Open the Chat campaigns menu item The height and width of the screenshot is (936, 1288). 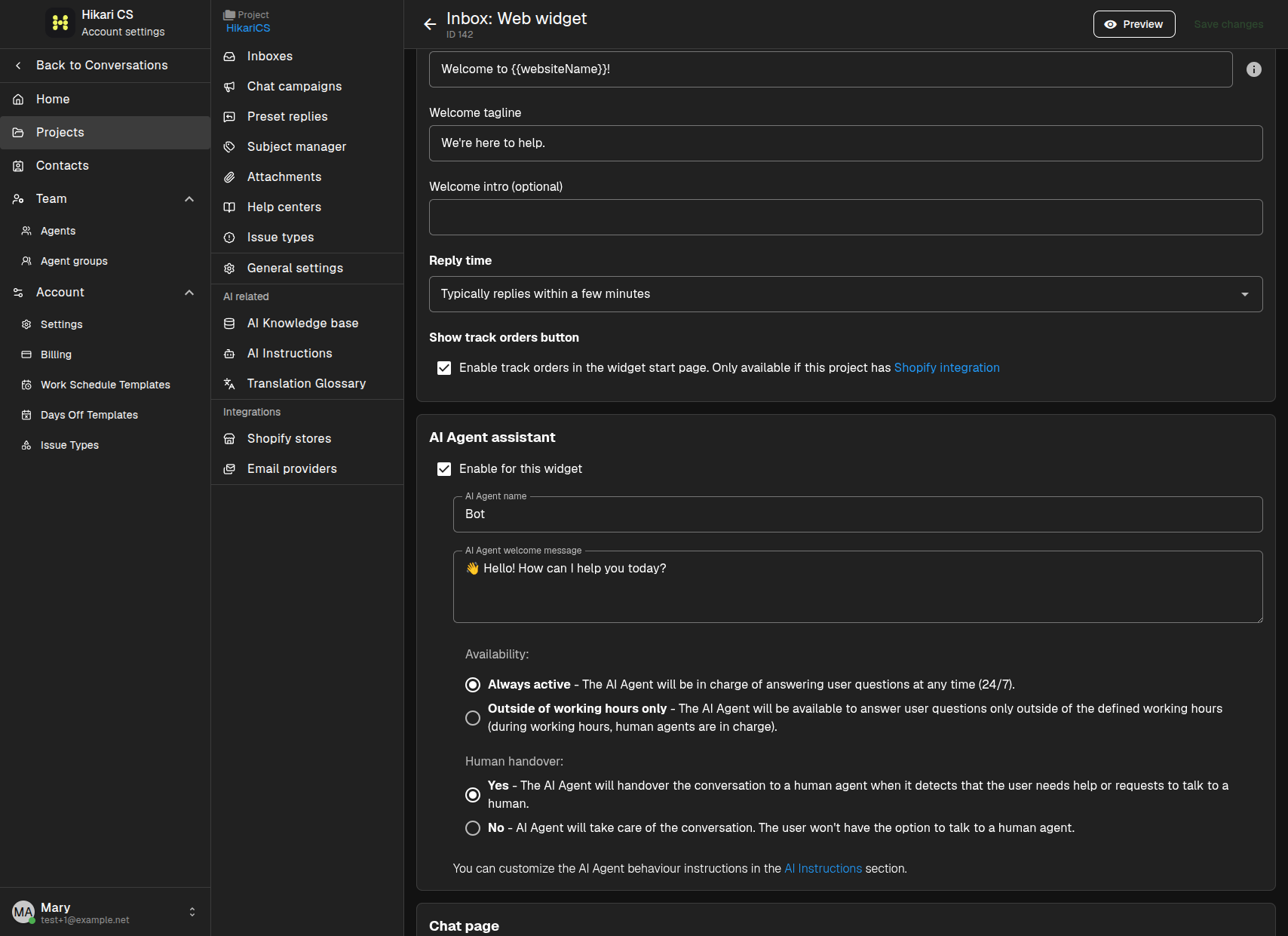pos(307,87)
